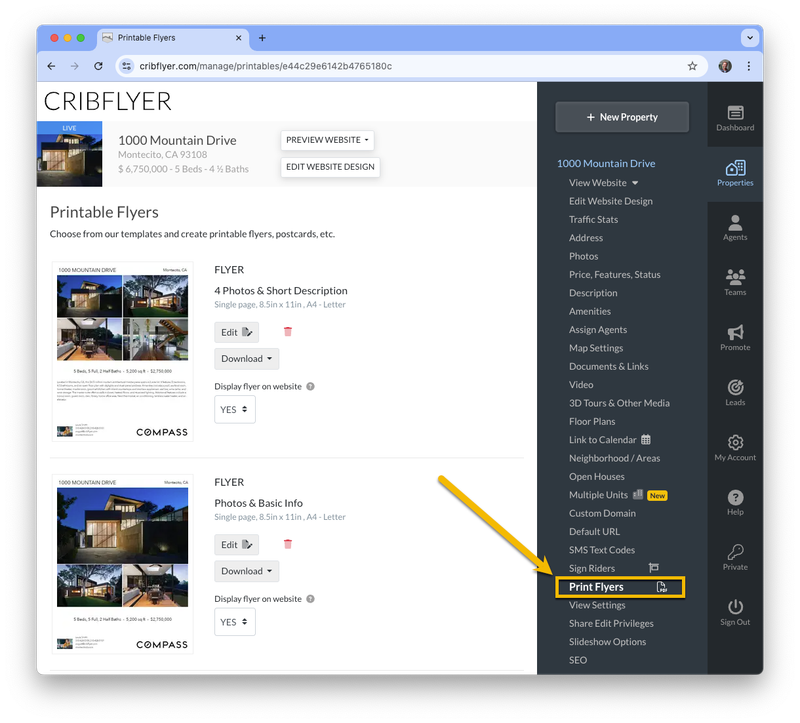Click the browser address bar URL
The height and width of the screenshot is (723, 800).
pos(265,66)
